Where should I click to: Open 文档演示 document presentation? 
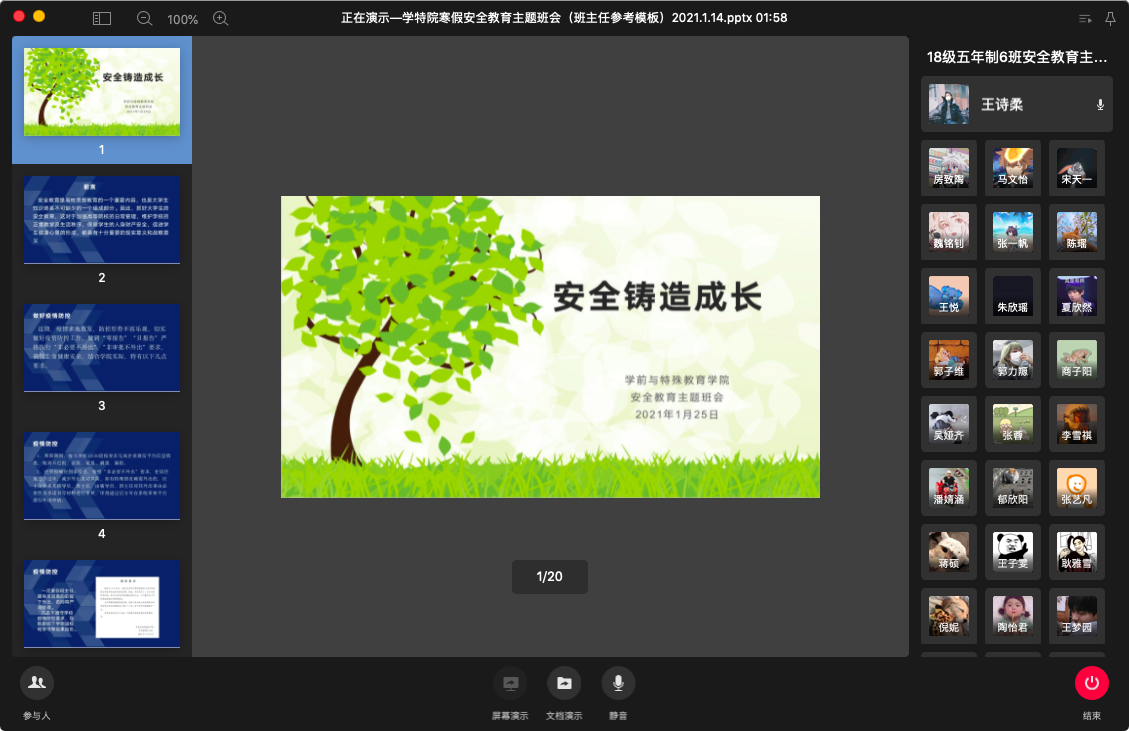(x=564, y=683)
